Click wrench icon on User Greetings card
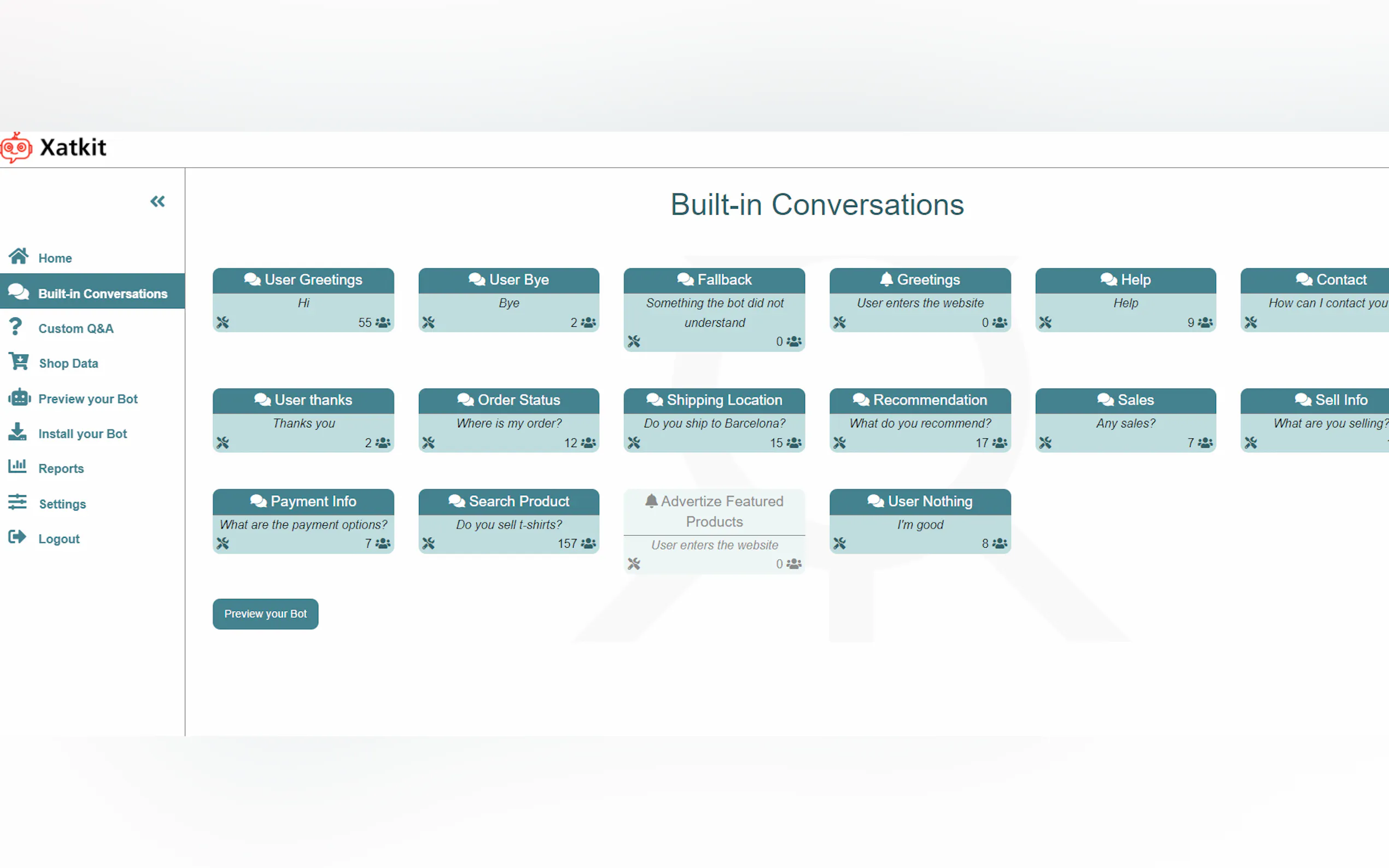The height and width of the screenshot is (868, 1389). (223, 322)
